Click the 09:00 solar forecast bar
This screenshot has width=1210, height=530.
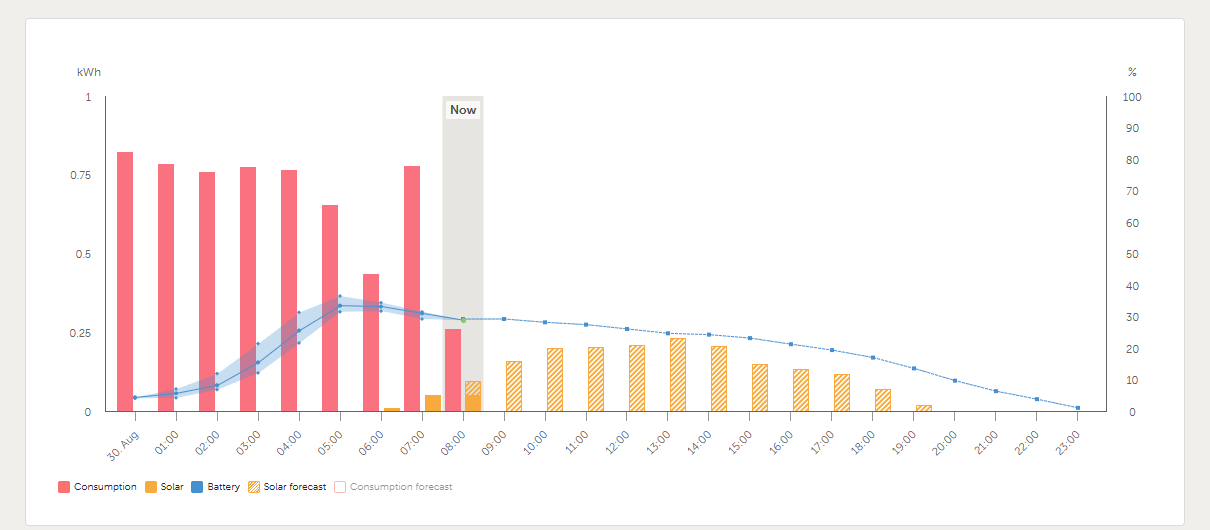[514, 386]
